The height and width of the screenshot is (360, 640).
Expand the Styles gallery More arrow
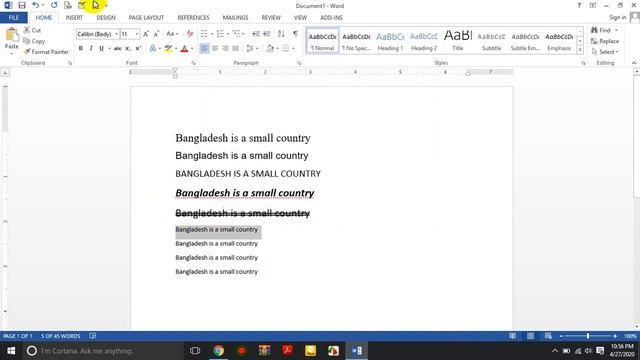[x=580, y=50]
